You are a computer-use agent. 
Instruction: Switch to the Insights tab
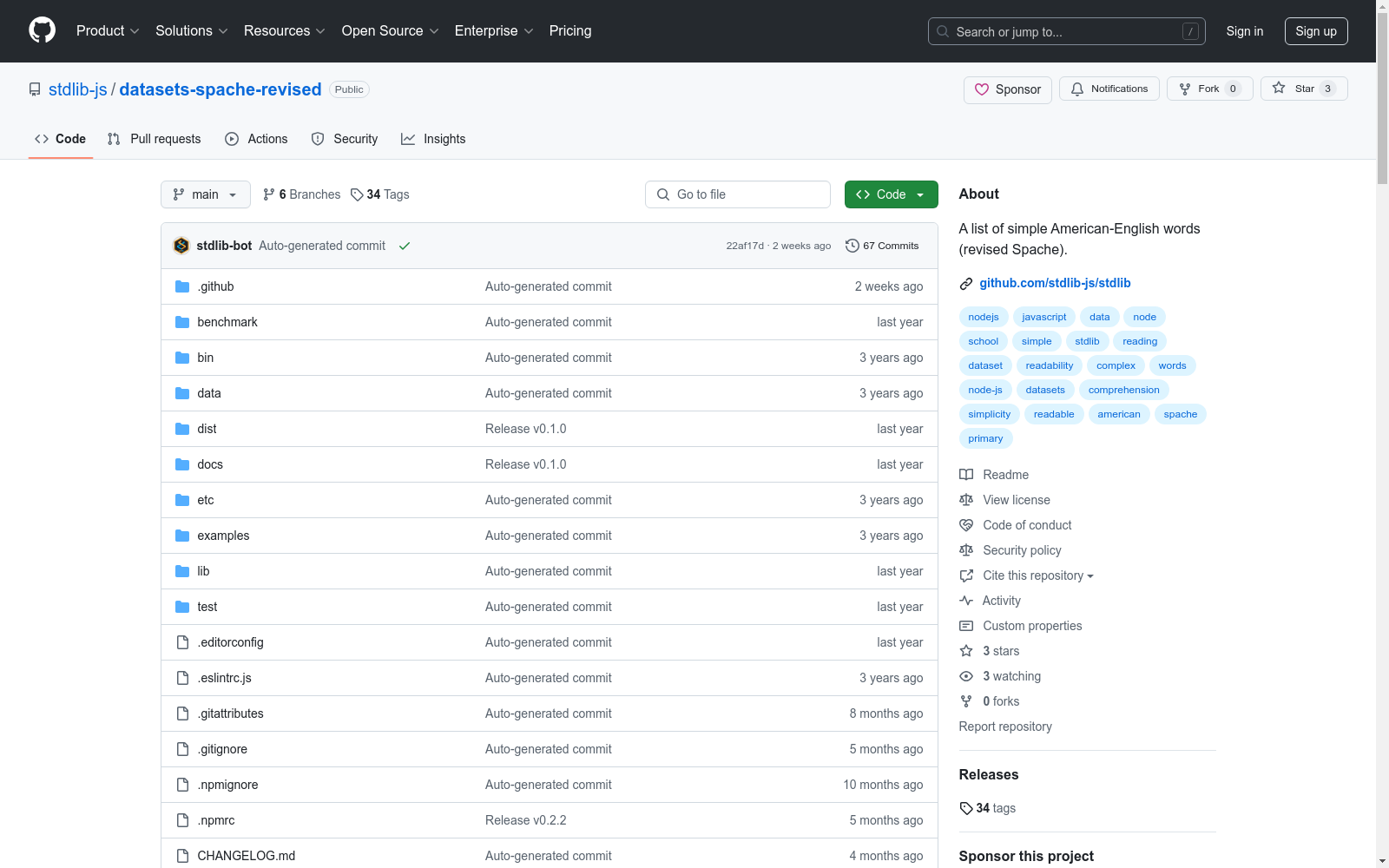[x=433, y=139]
